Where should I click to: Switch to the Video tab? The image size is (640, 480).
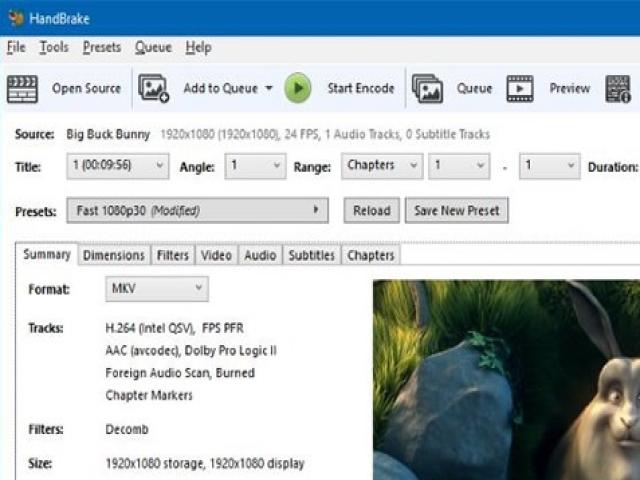coord(216,256)
